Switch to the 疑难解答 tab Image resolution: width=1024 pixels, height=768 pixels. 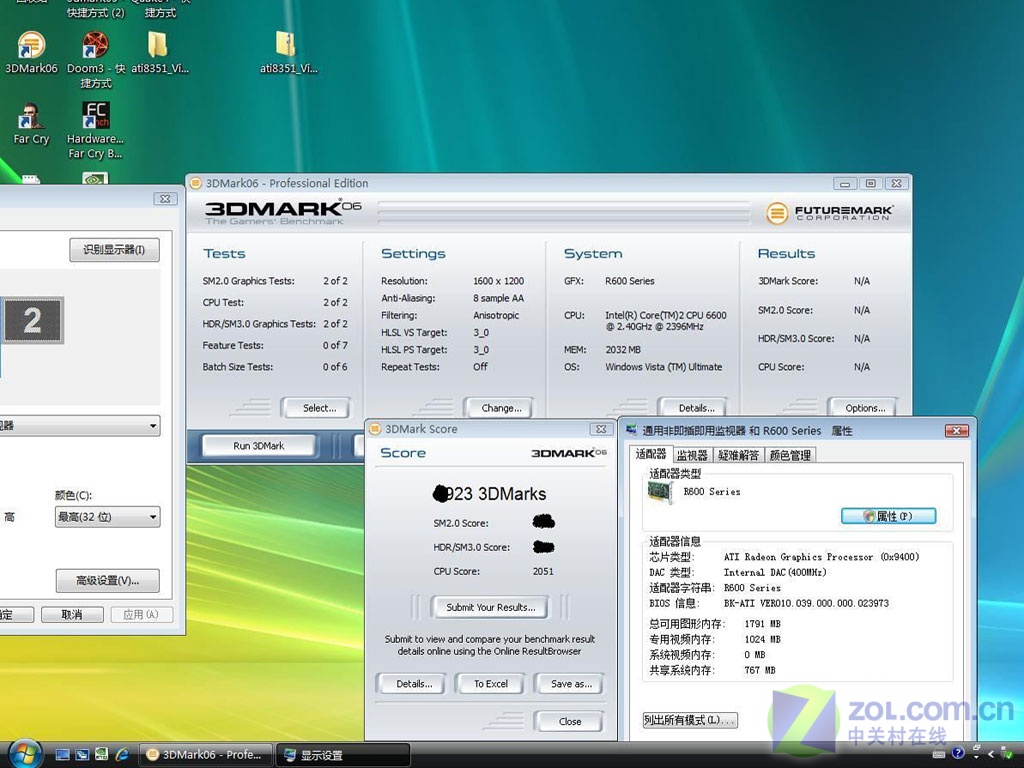pos(738,455)
